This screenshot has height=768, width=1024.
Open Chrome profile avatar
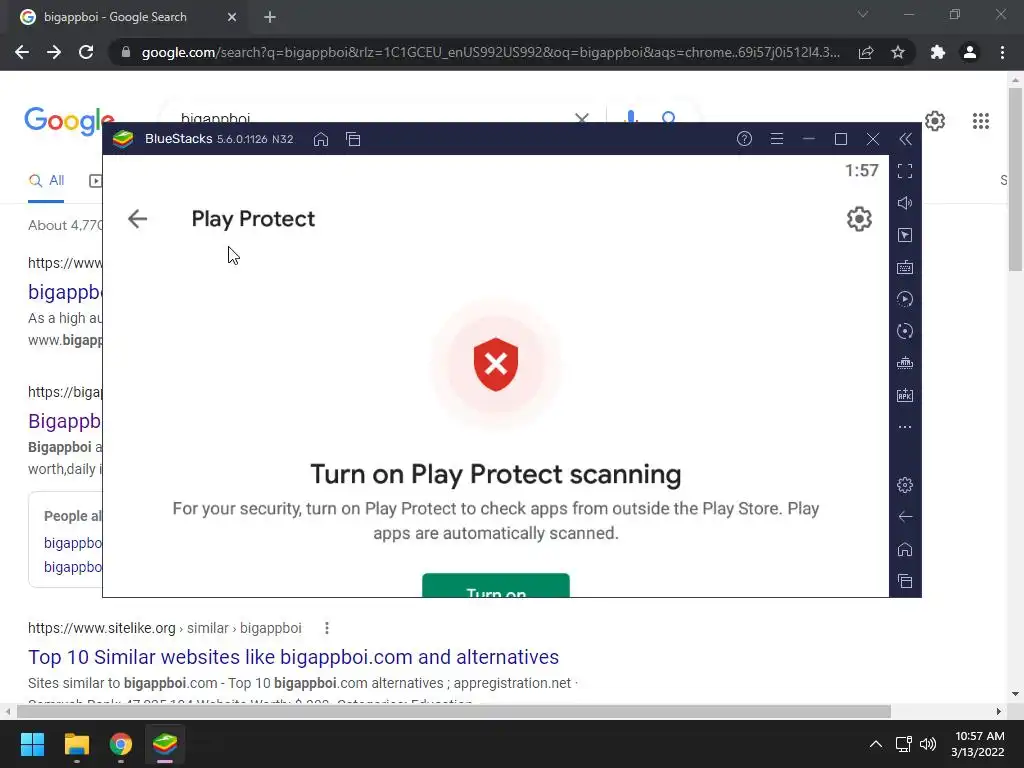970,52
